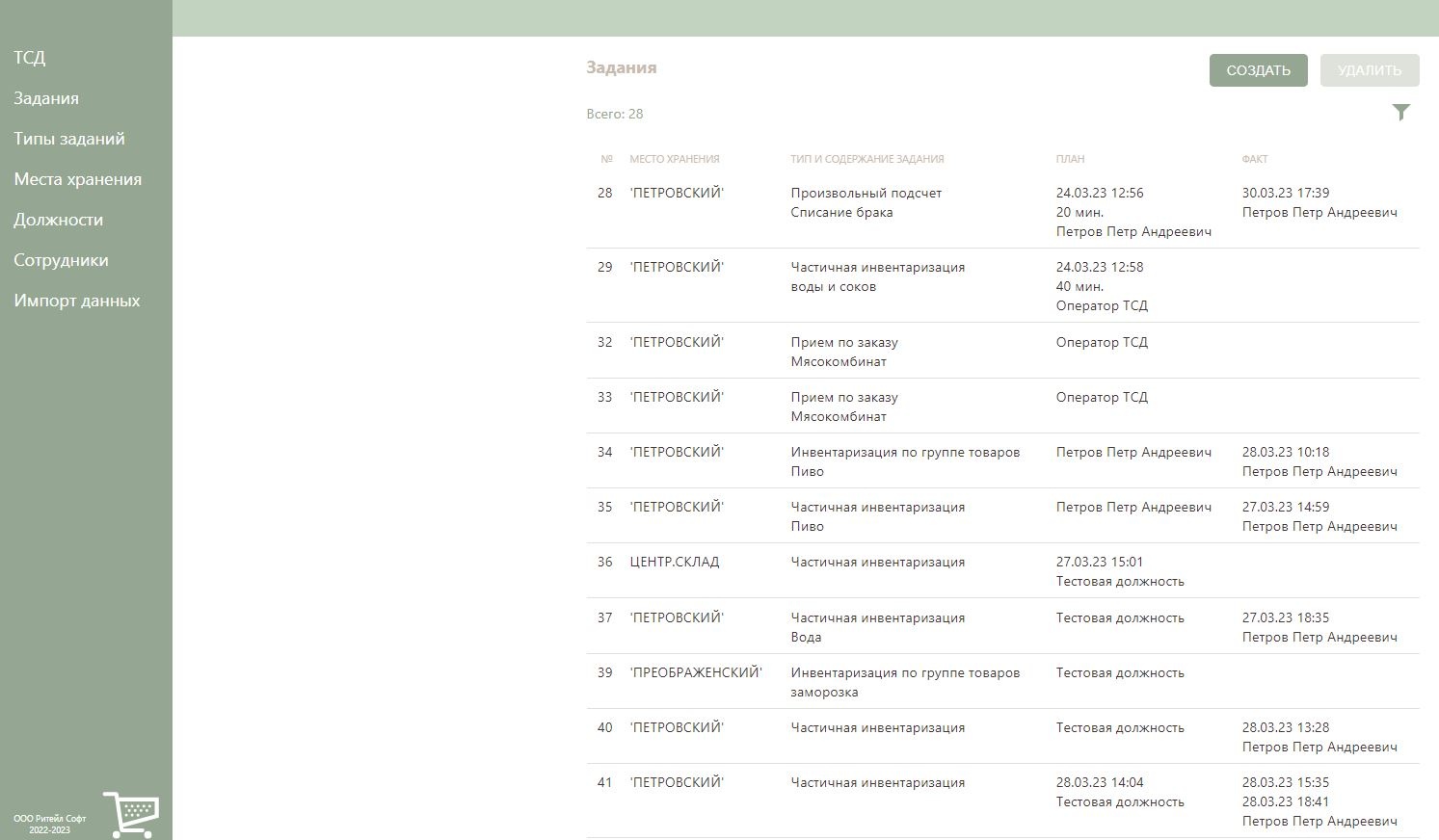Screen dimensions: 1439x840
Task: Click Произвольный подсчет task type
Action: tap(866, 193)
